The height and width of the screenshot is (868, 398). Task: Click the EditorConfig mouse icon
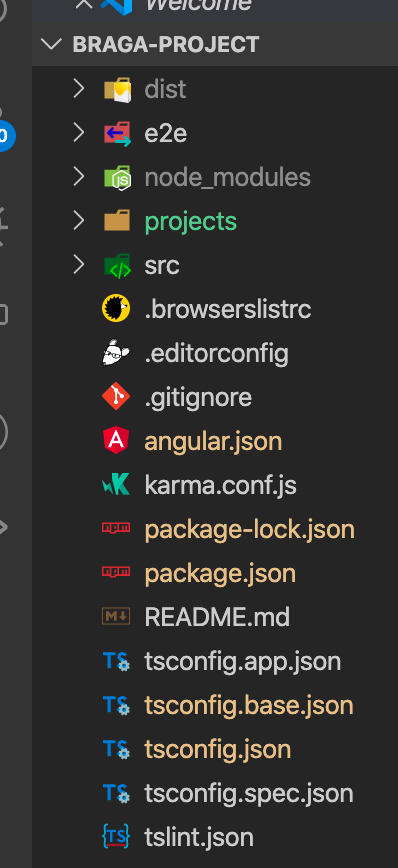(x=116, y=353)
